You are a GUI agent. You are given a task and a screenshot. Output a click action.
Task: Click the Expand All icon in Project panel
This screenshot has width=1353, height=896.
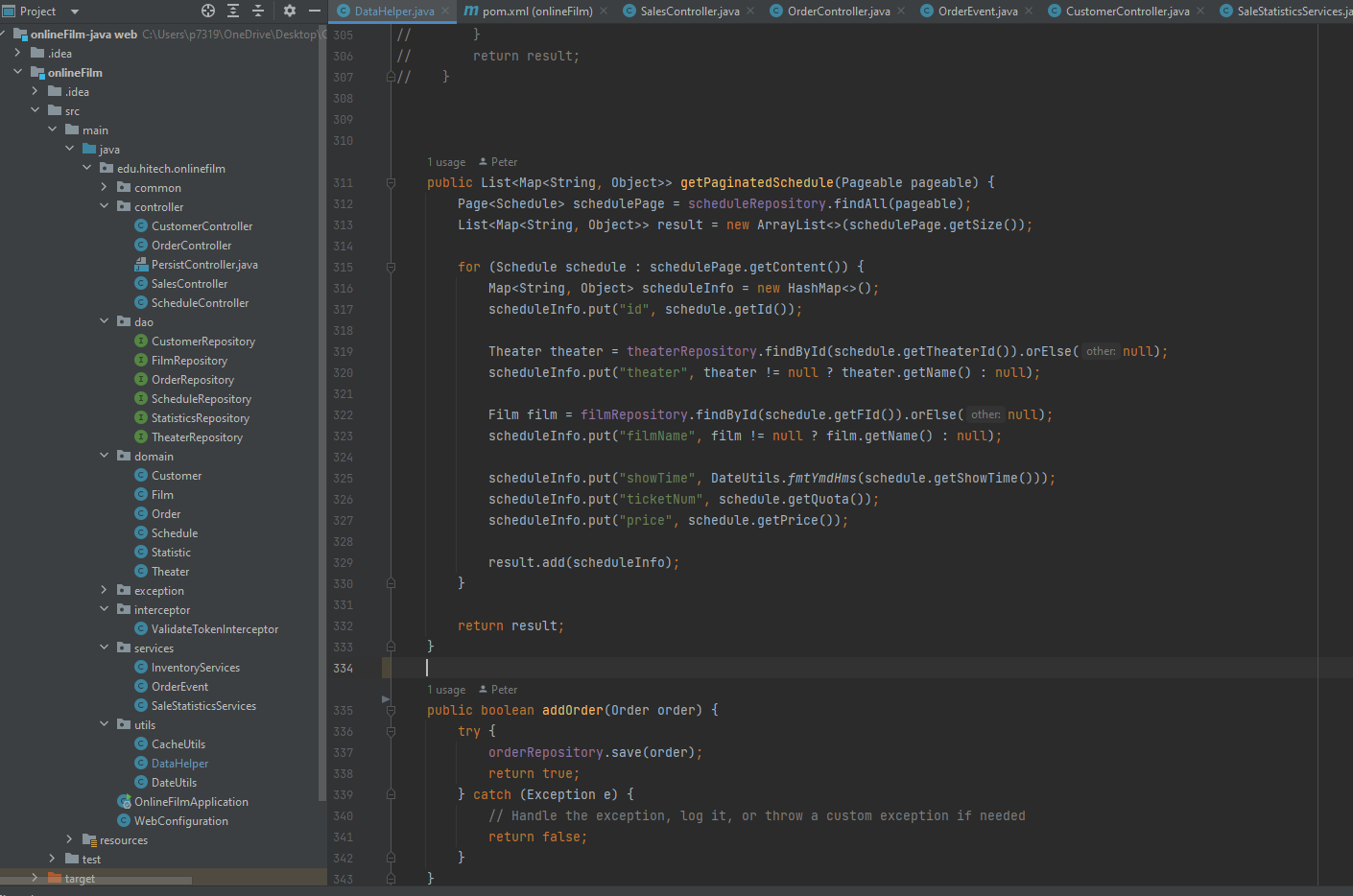(x=233, y=11)
